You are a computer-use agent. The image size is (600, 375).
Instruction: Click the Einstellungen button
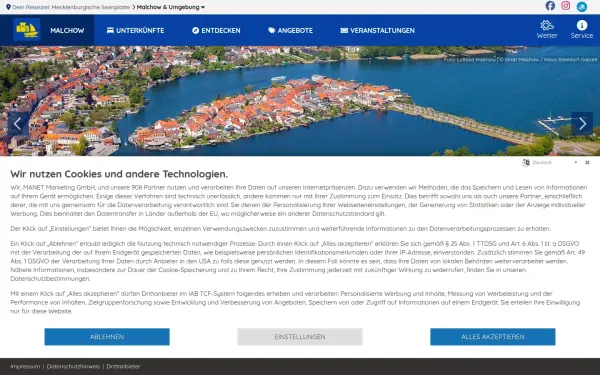(300, 337)
